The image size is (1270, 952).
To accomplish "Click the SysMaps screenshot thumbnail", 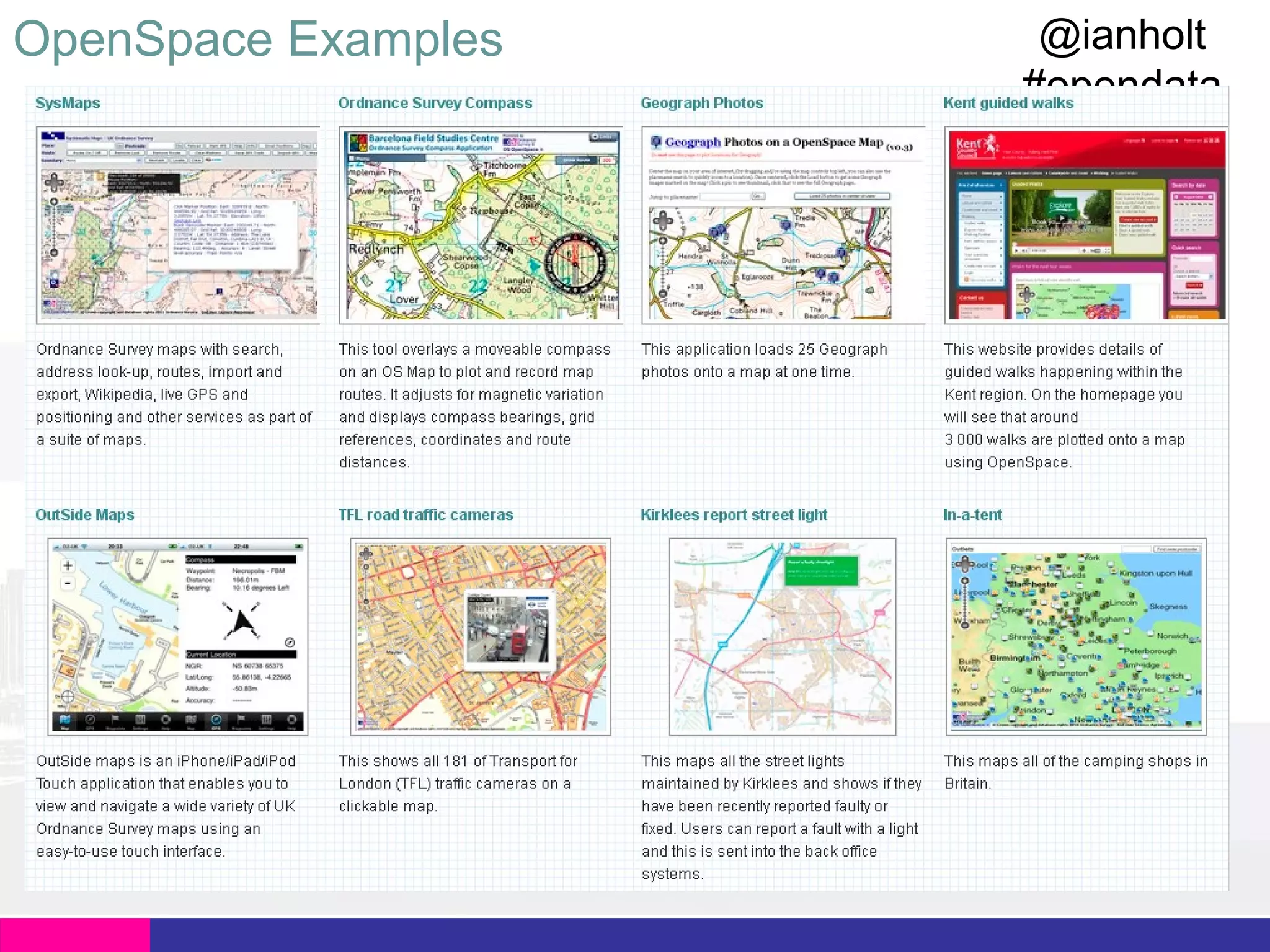I will pos(178,225).
